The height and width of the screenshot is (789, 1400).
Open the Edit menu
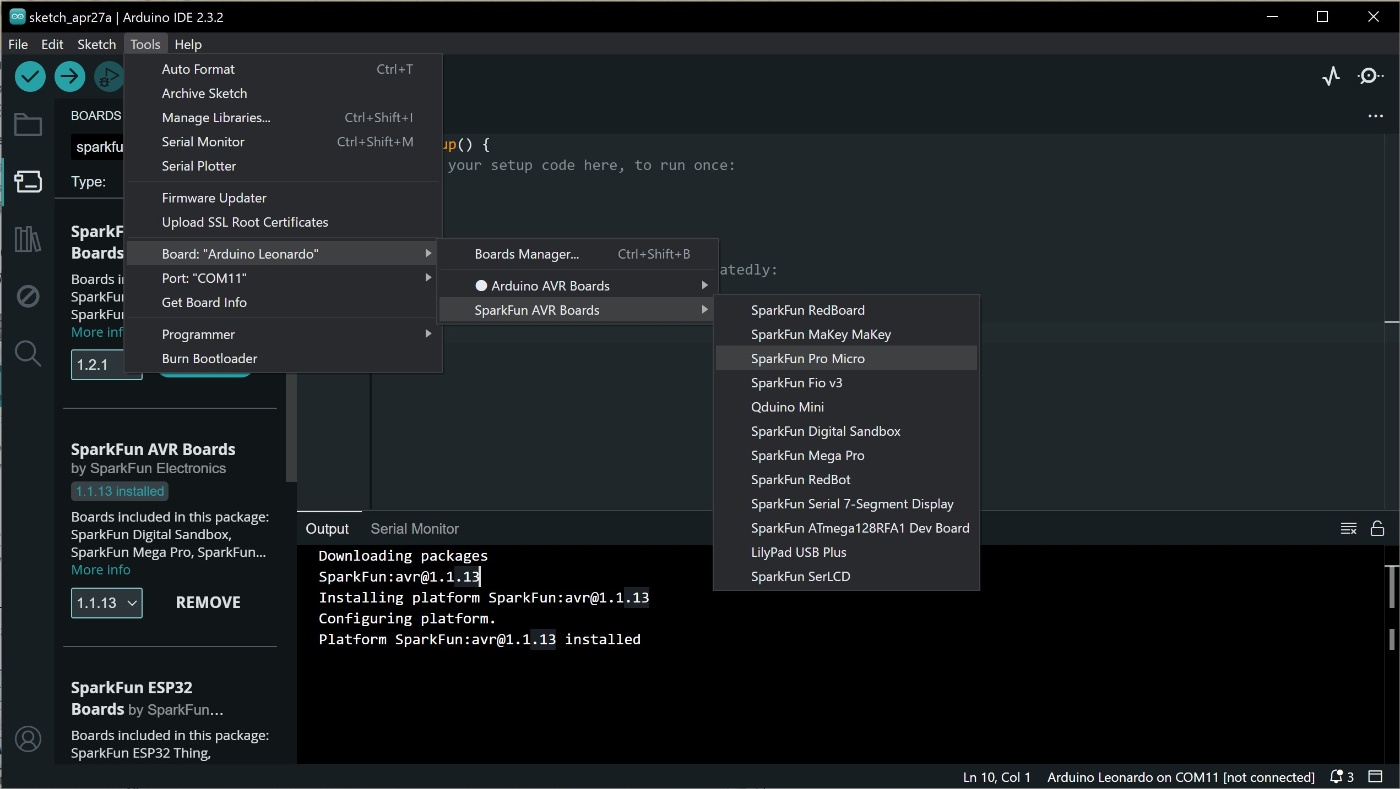[x=52, y=44]
